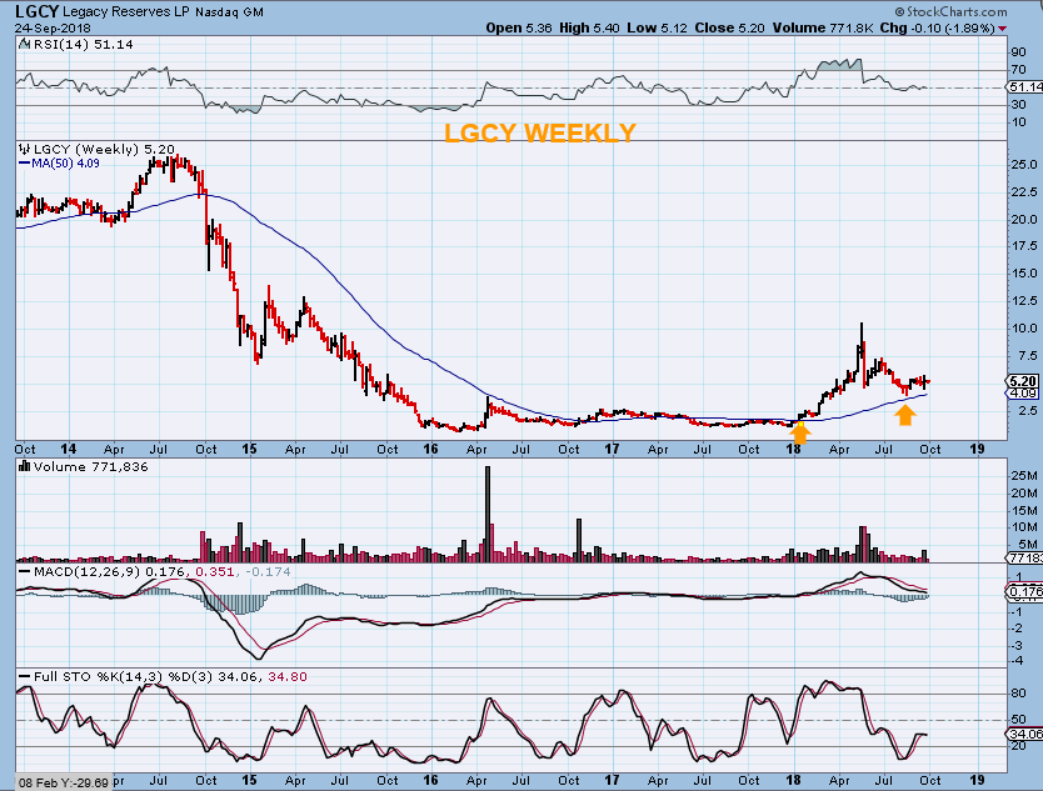Click the Close 5.20 value in header

[x=730, y=28]
